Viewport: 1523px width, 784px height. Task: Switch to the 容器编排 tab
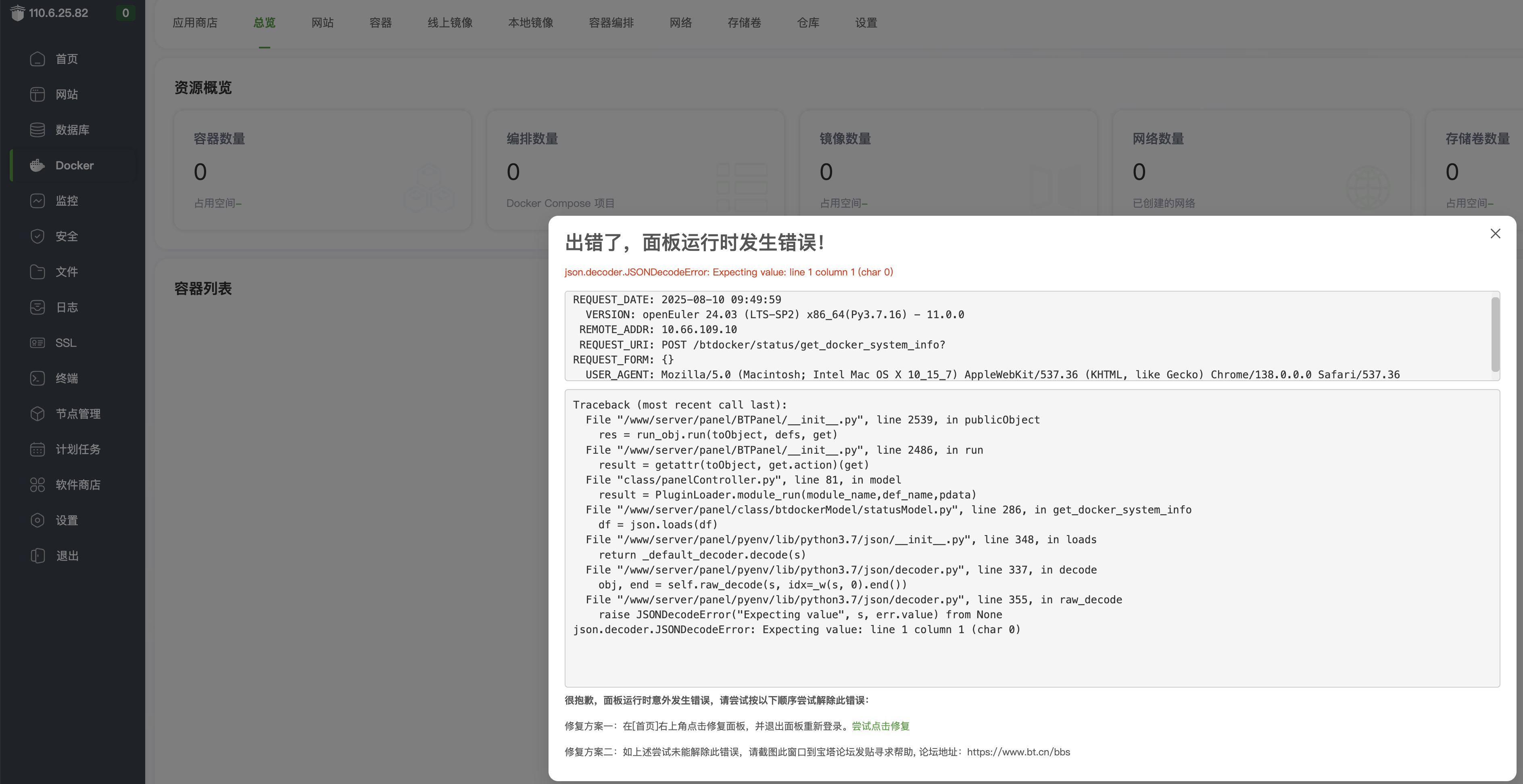(x=611, y=23)
